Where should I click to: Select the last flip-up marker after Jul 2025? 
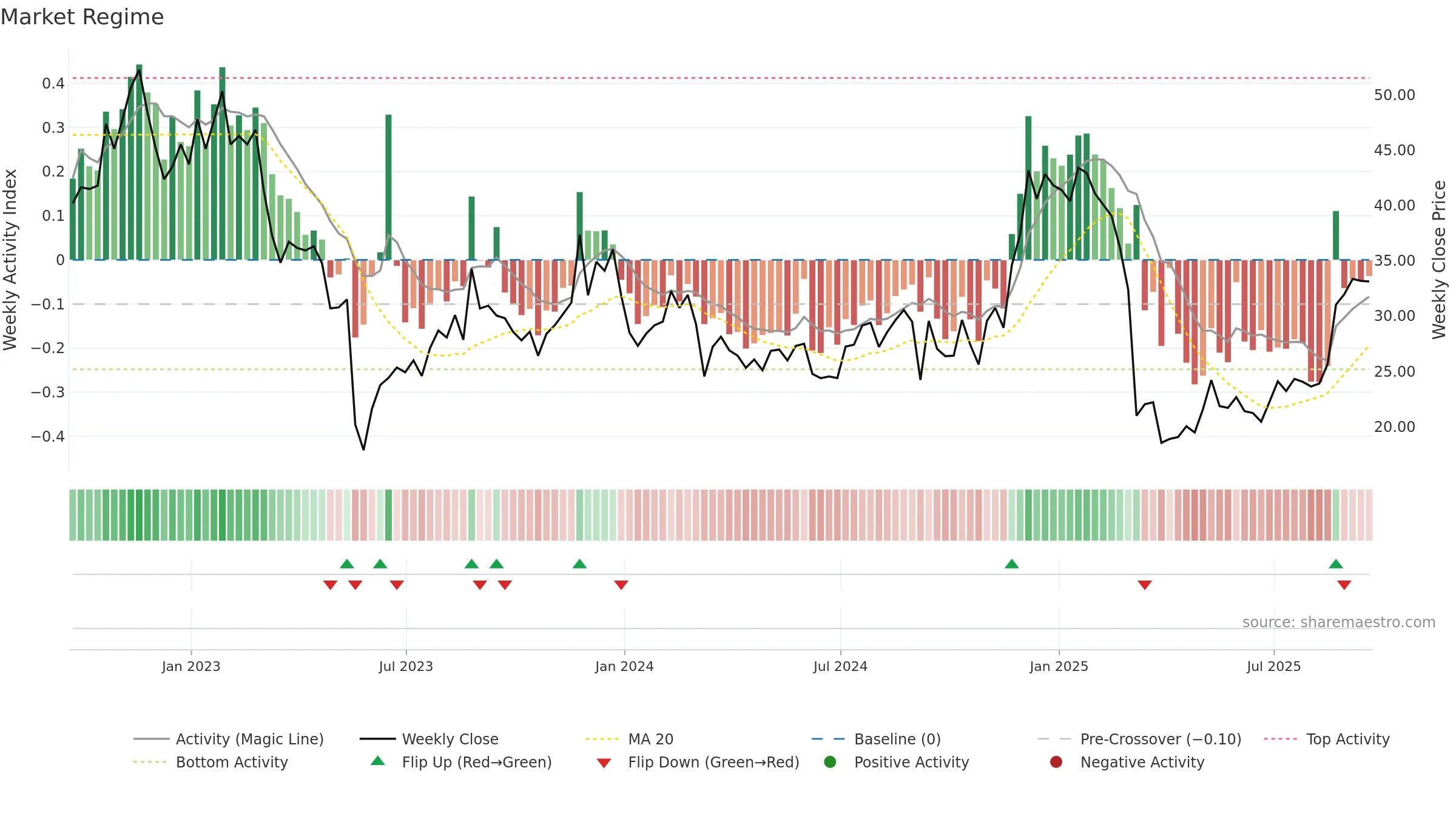click(x=1336, y=564)
